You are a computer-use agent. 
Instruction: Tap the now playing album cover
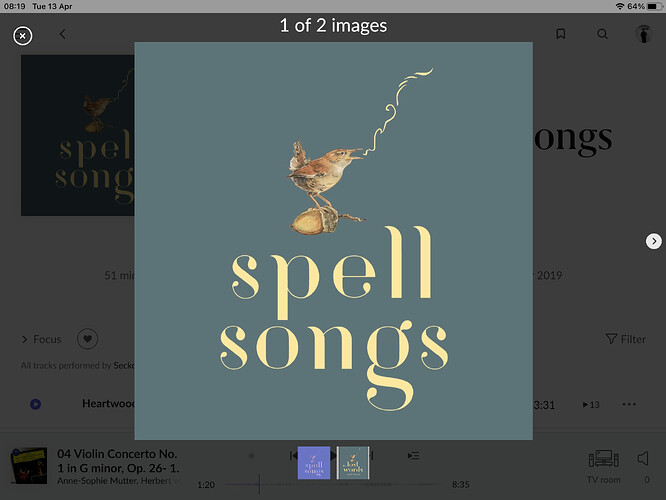29,465
